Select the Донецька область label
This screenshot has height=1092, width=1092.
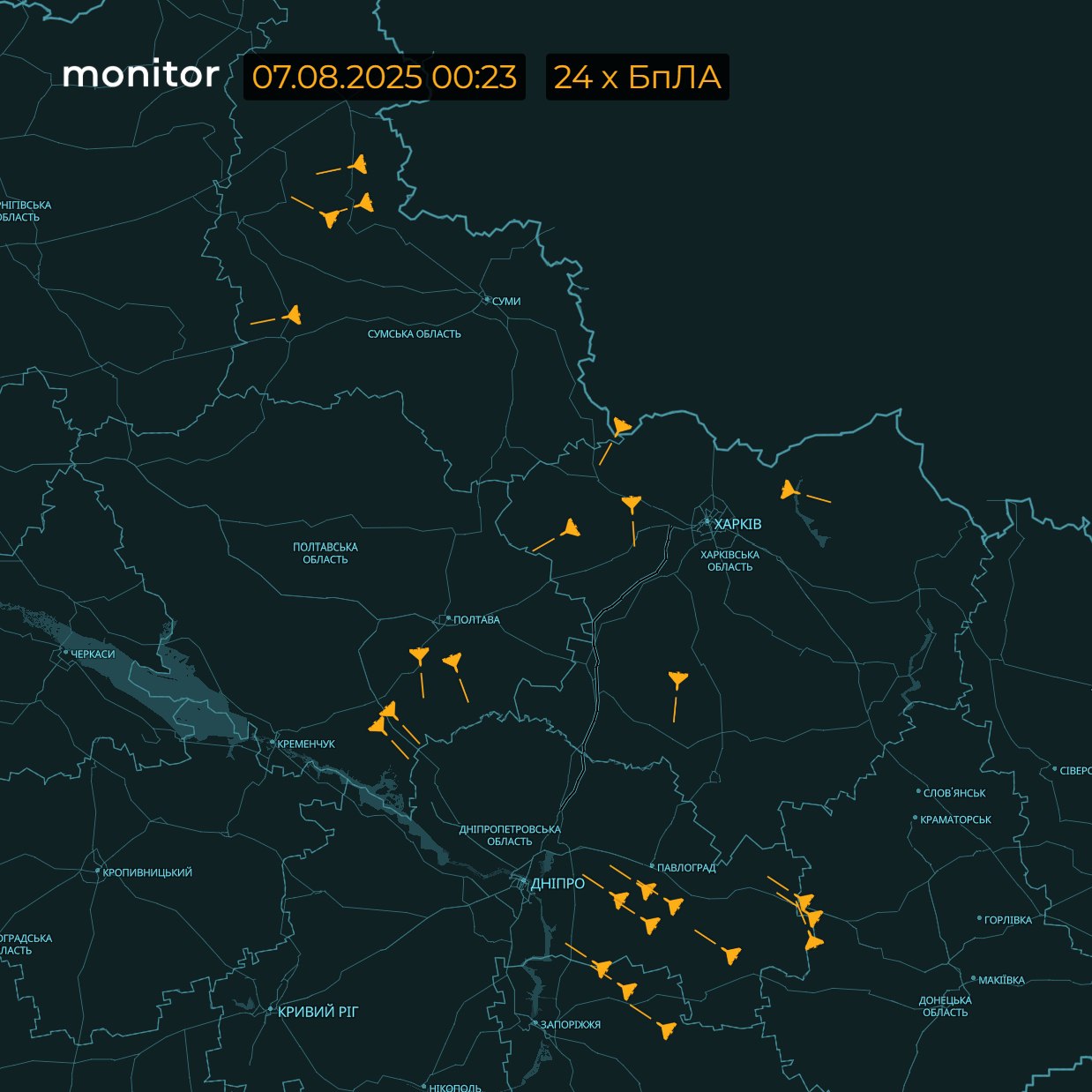click(945, 1006)
